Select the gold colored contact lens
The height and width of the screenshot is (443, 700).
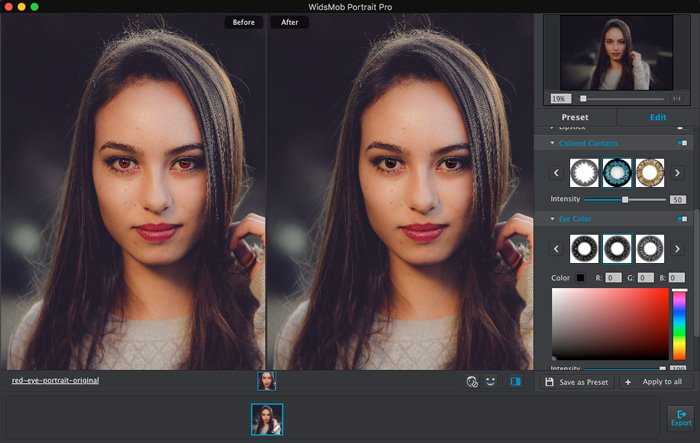(650, 173)
